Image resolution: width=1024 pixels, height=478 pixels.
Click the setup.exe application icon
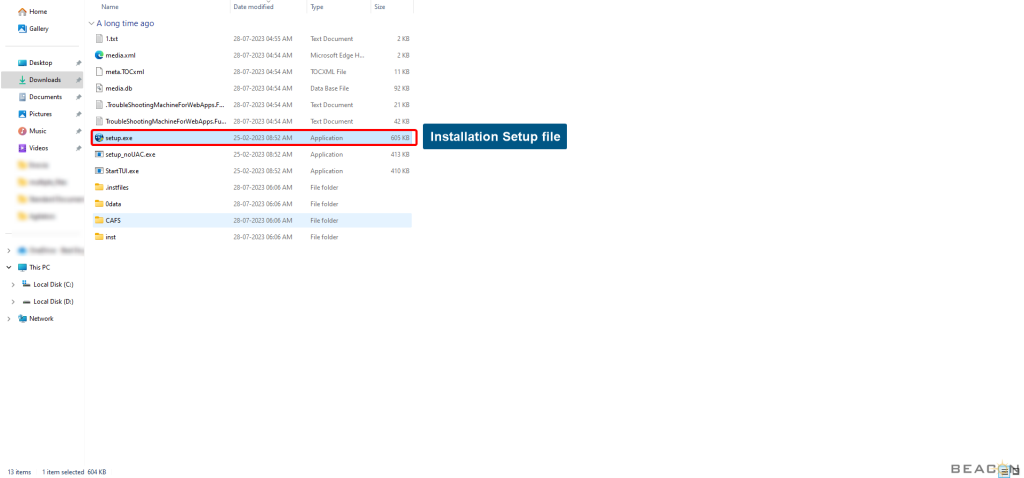pyautogui.click(x=99, y=138)
